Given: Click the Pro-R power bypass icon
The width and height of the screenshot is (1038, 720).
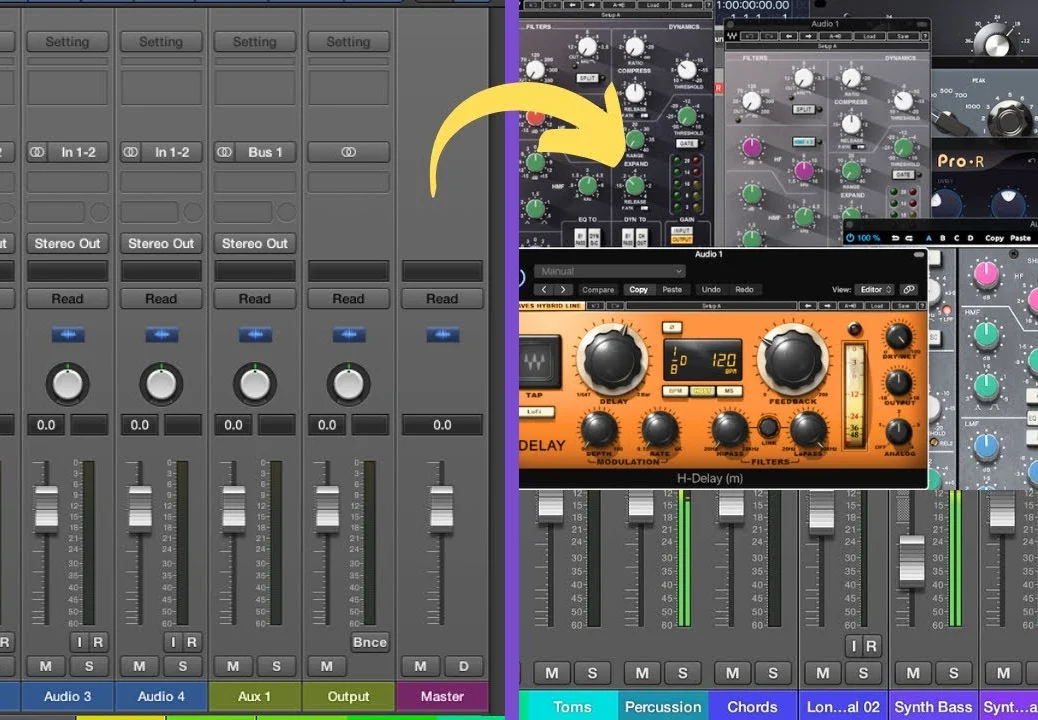Looking at the screenshot, I should 851,238.
